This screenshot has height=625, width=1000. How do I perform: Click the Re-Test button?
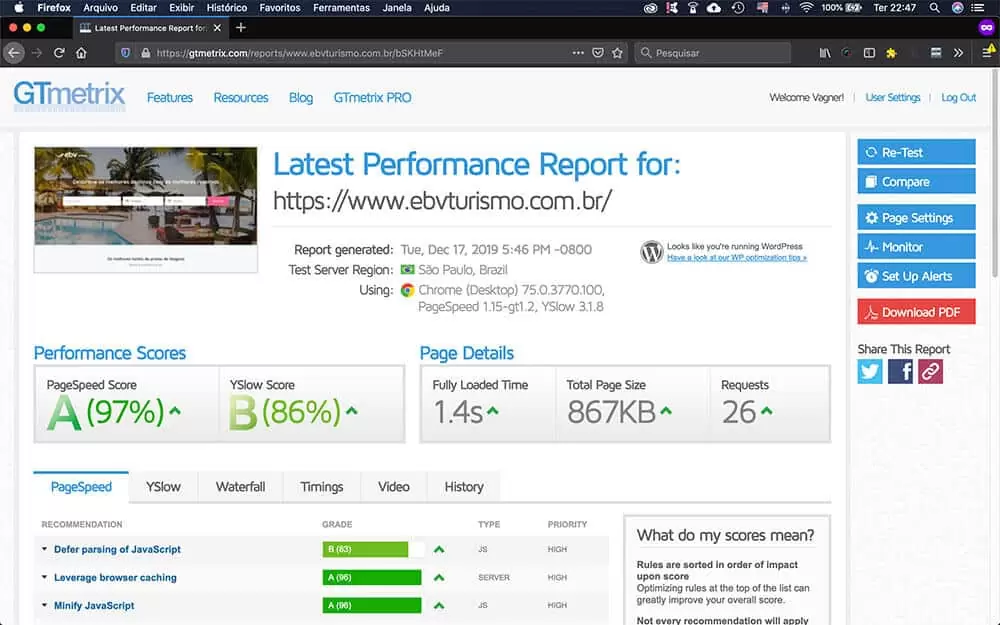916,152
